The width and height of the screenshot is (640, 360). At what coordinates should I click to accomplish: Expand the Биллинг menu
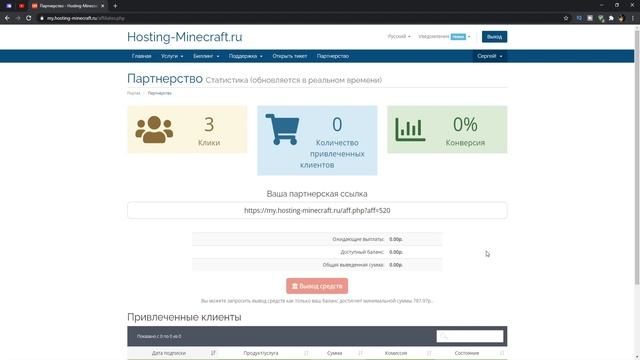click(x=206, y=56)
